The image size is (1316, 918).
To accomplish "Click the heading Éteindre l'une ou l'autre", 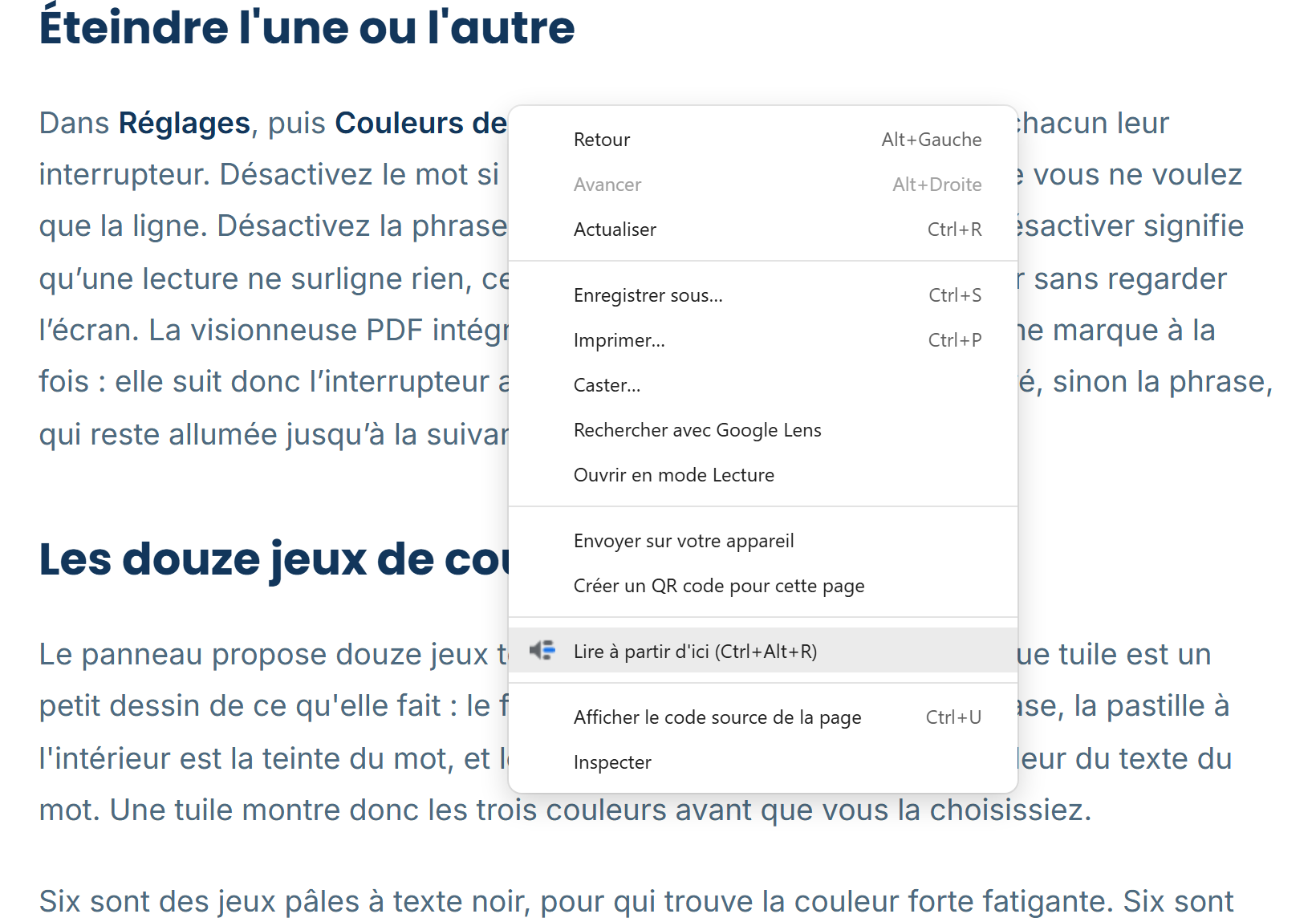I will (x=307, y=26).
